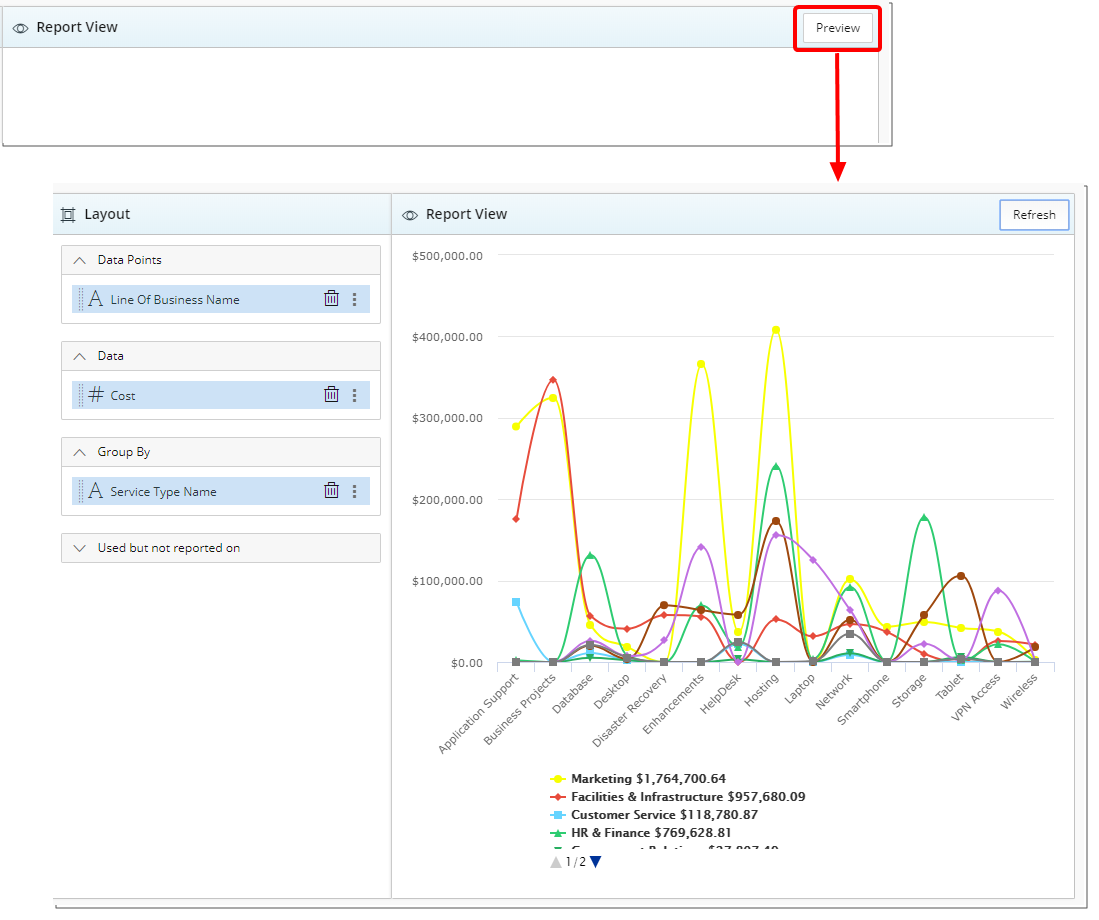Click the Preview button
Screen dimensions: 1099x920
pyautogui.click(x=838, y=28)
